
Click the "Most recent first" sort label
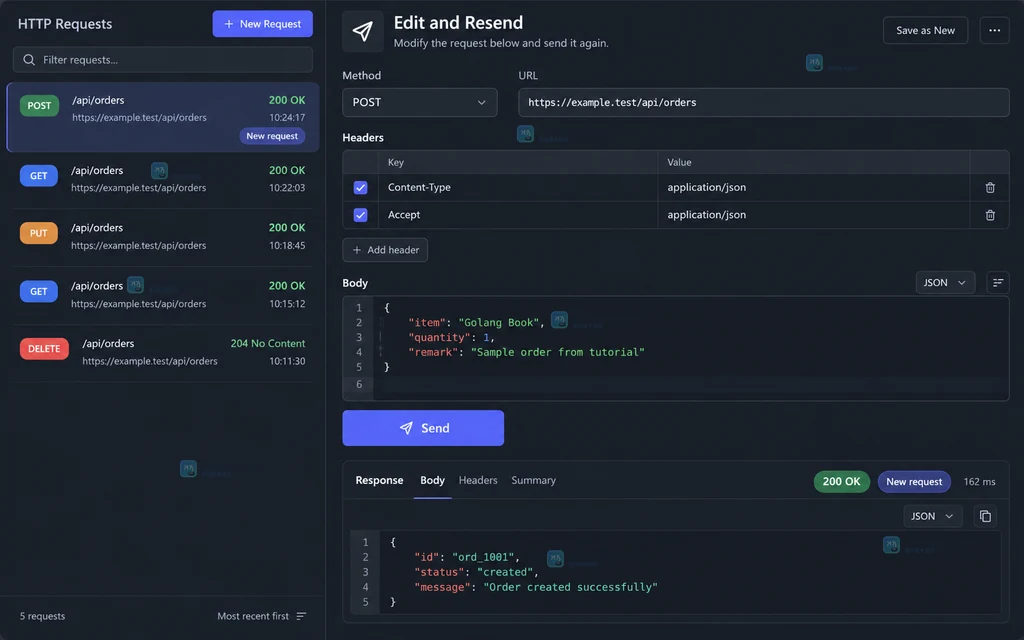point(253,616)
